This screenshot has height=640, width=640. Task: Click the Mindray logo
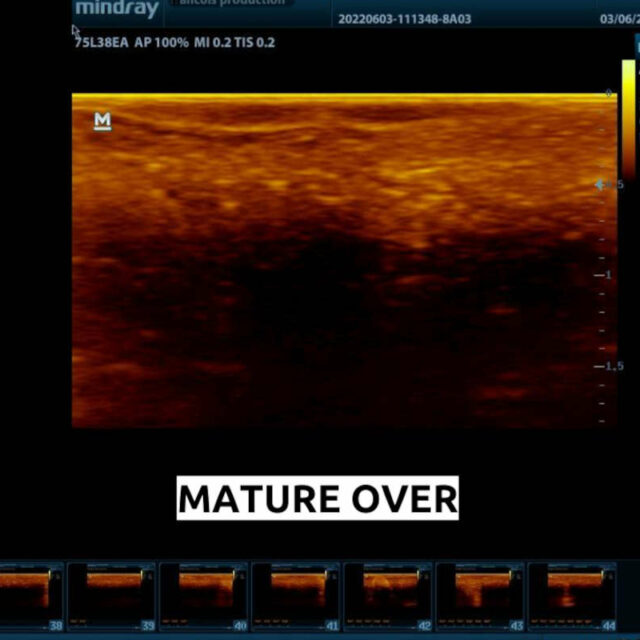pyautogui.click(x=117, y=9)
